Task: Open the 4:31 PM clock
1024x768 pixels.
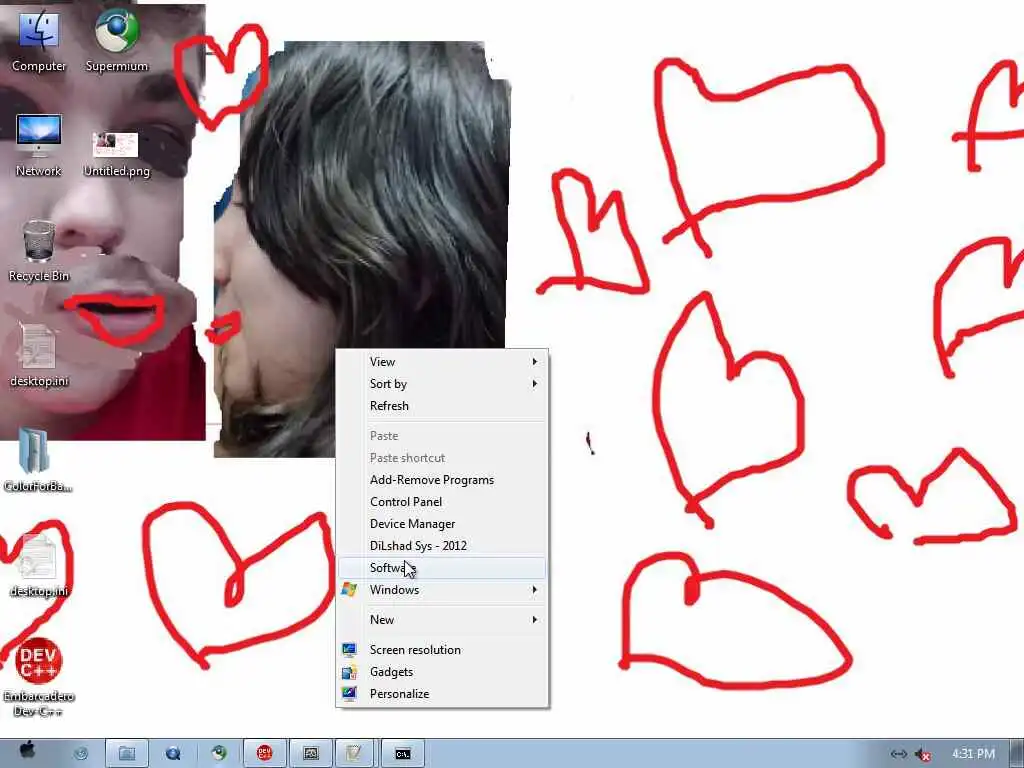Action: tap(973, 754)
